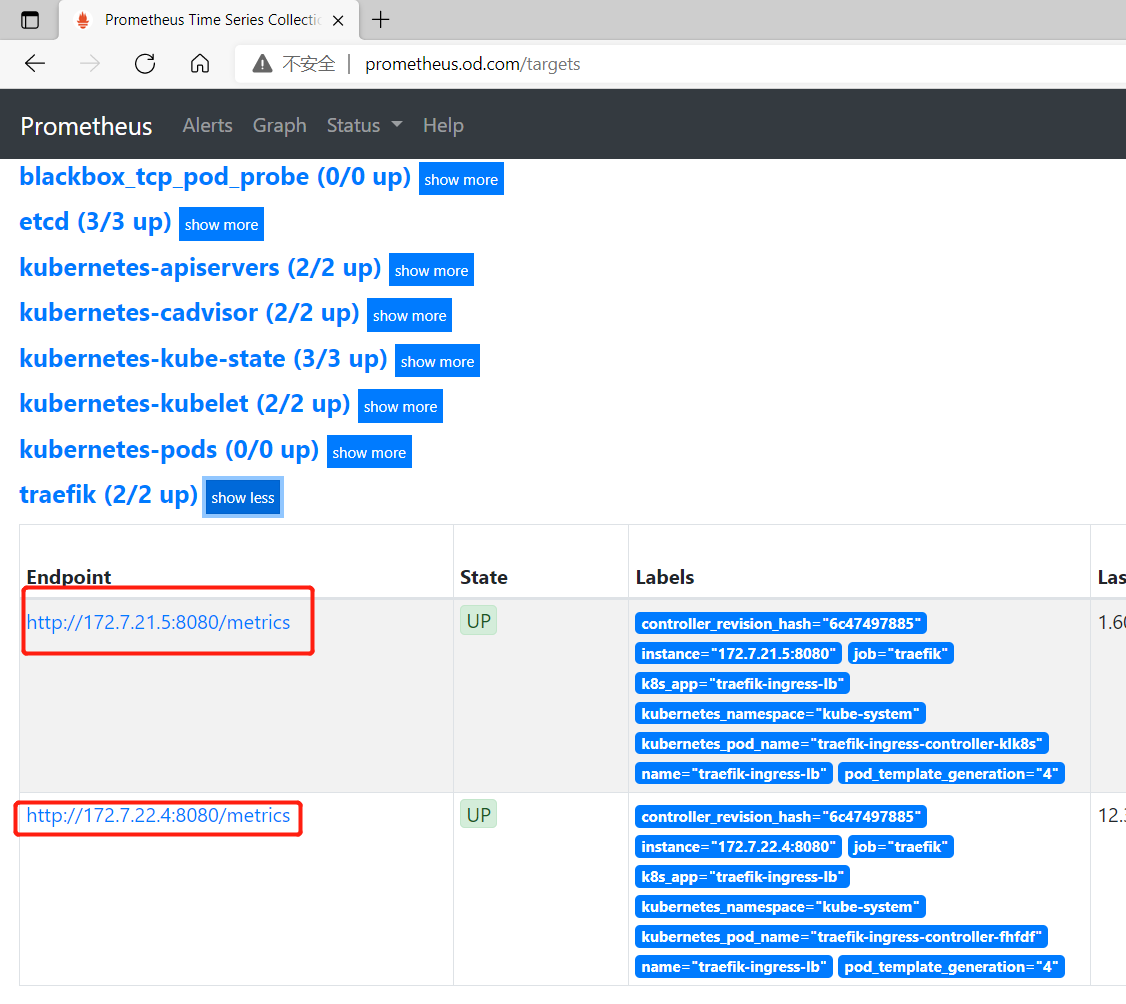The height and width of the screenshot is (1004, 1126).
Task: Reload the current page
Action: pos(145,64)
